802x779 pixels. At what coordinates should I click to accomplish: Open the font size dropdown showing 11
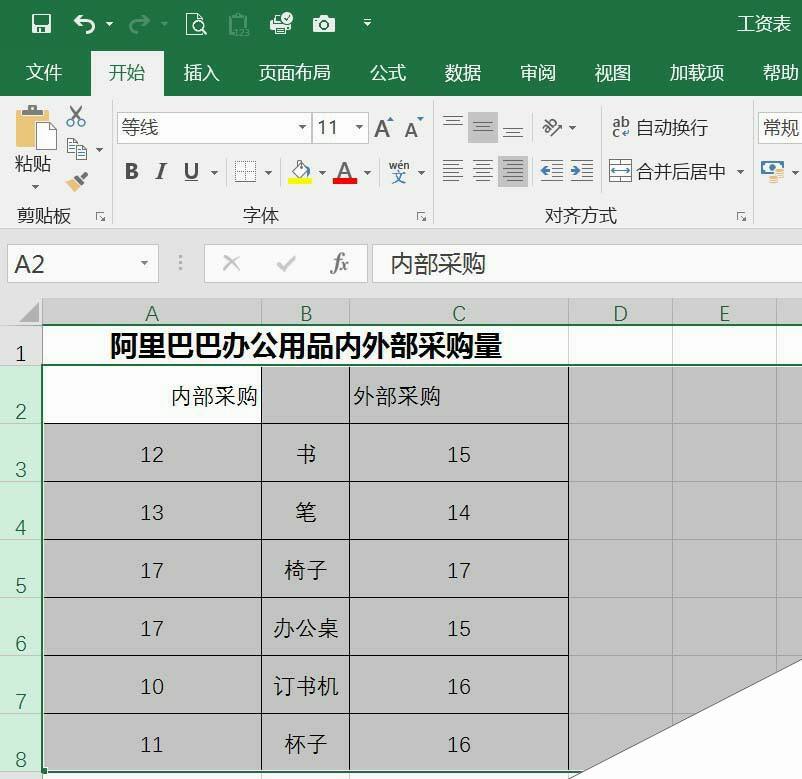tap(360, 127)
